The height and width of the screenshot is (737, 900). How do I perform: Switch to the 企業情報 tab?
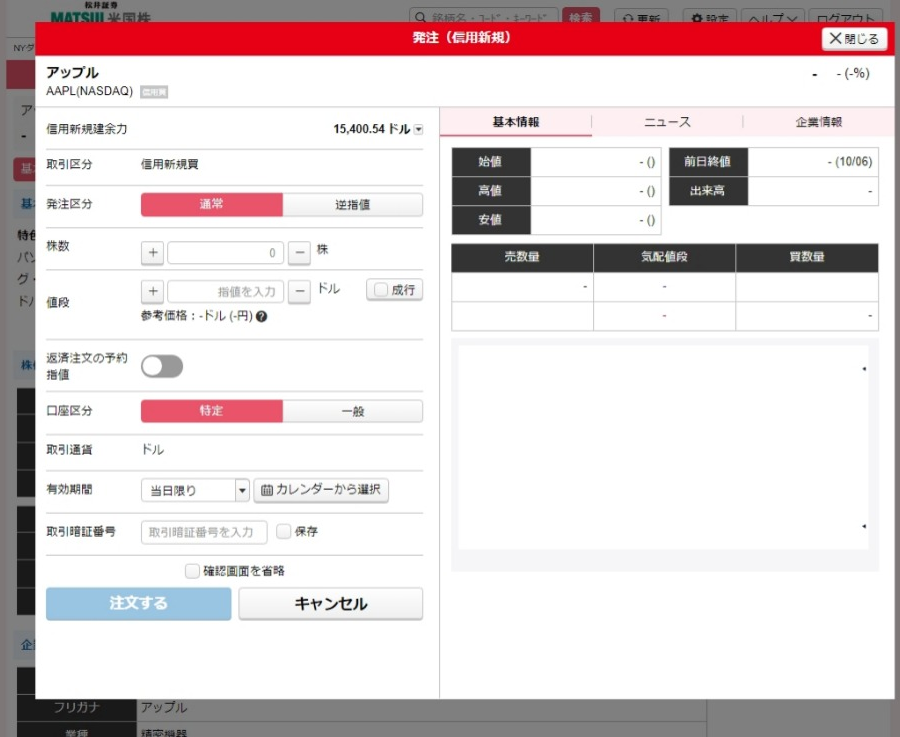(x=818, y=122)
